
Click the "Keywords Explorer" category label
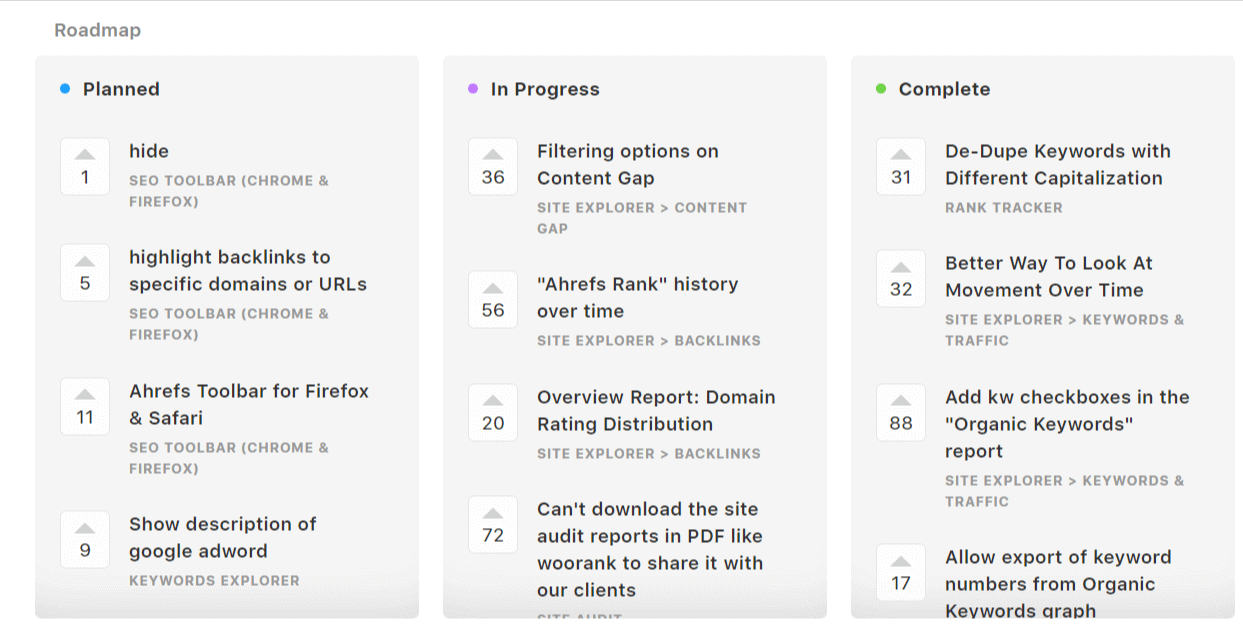(x=214, y=580)
